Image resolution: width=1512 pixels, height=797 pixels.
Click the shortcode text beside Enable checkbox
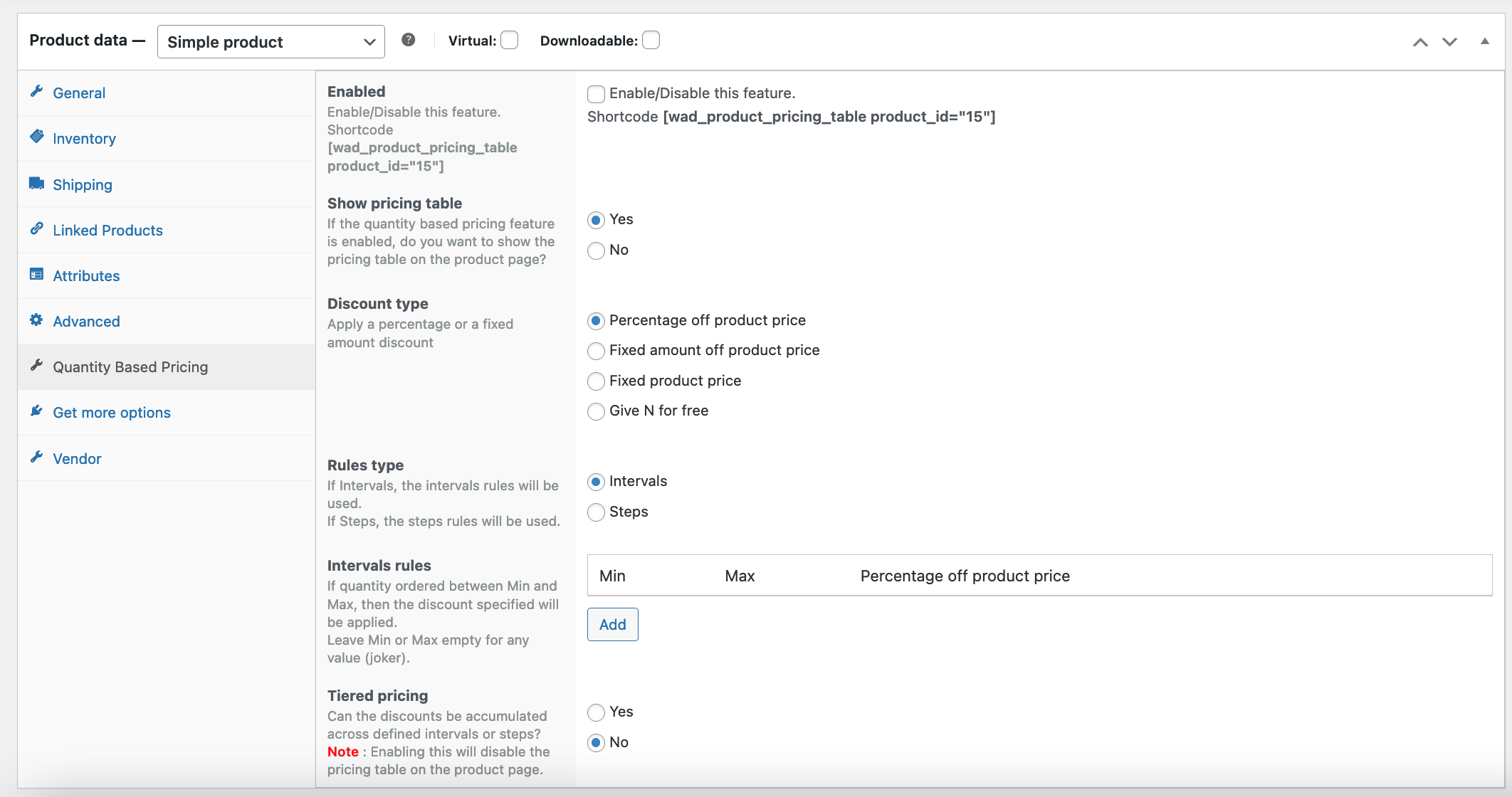click(x=791, y=117)
